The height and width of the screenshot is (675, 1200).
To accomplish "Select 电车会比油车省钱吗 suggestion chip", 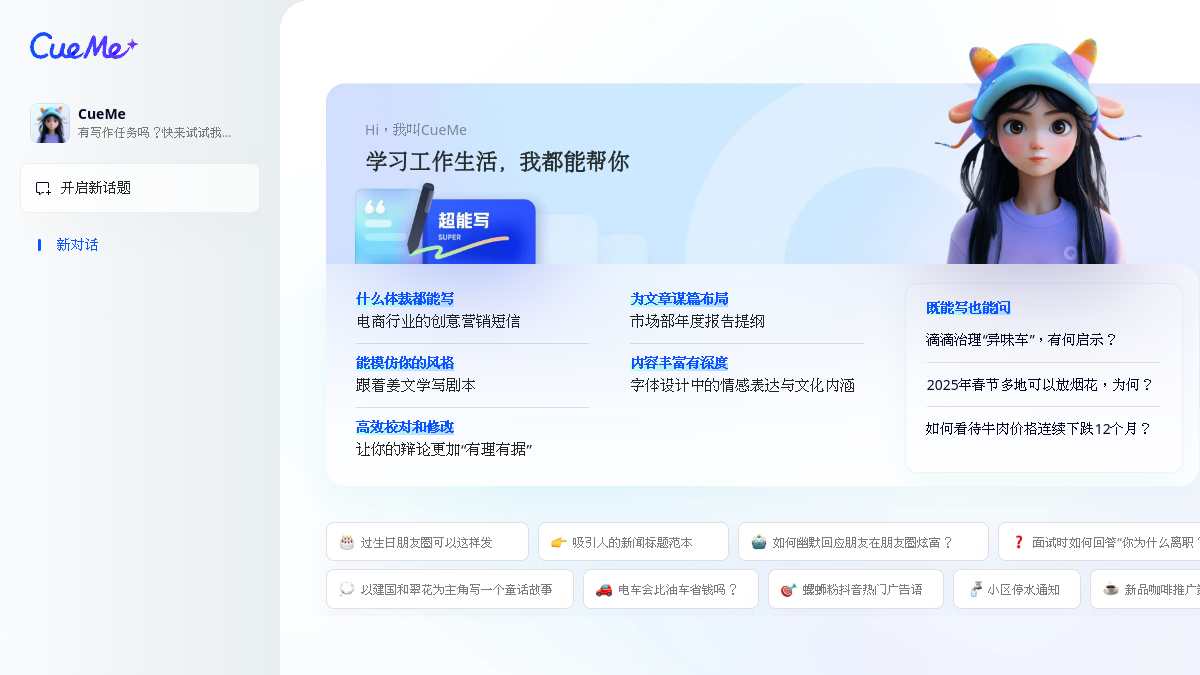I will (671, 589).
